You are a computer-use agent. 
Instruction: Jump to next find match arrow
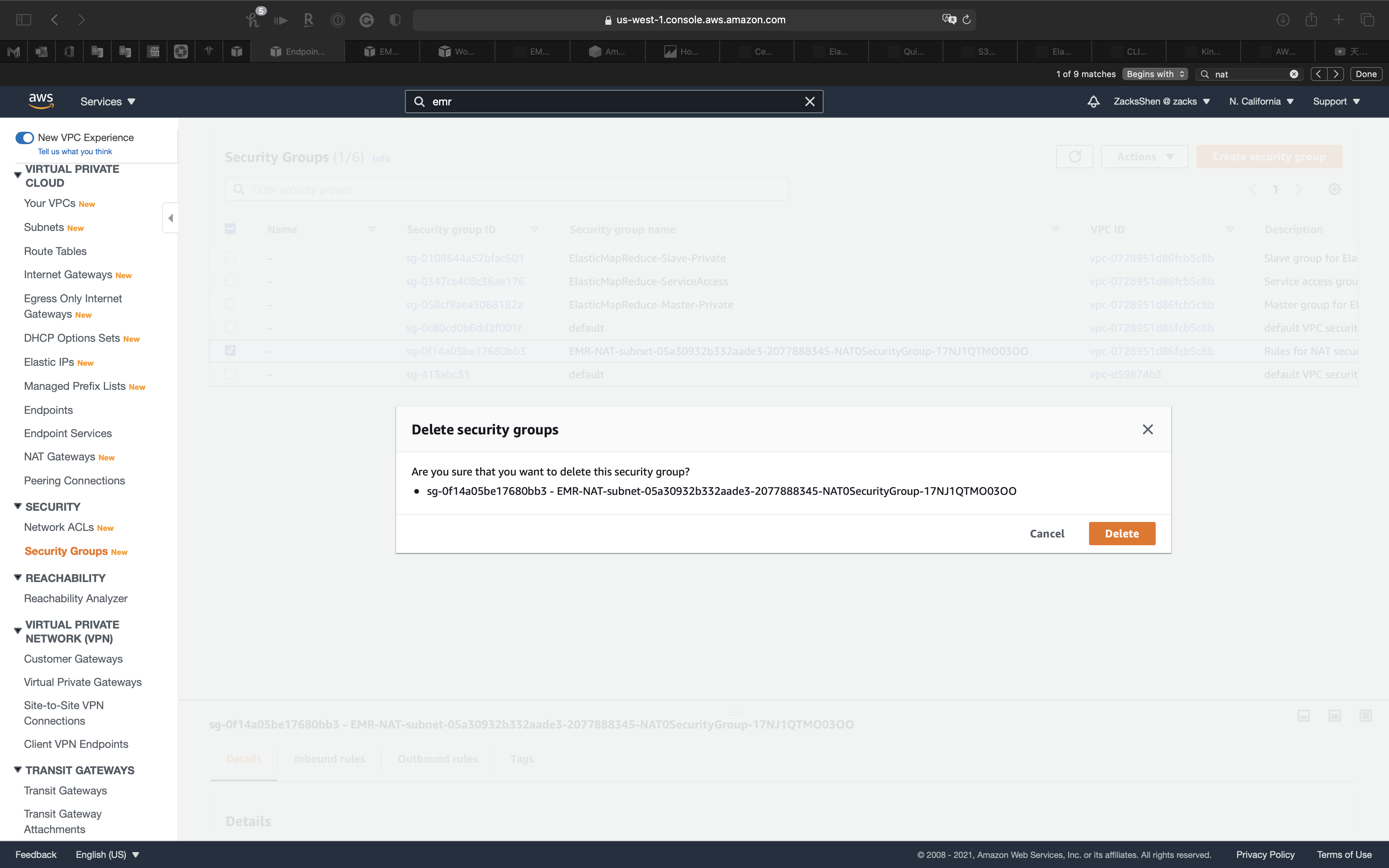[1336, 74]
